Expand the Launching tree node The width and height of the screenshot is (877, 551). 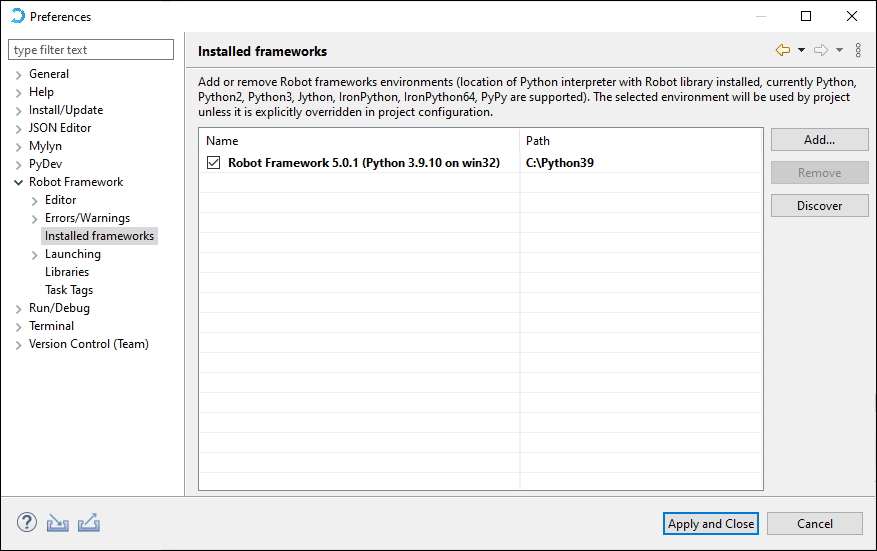(35, 255)
